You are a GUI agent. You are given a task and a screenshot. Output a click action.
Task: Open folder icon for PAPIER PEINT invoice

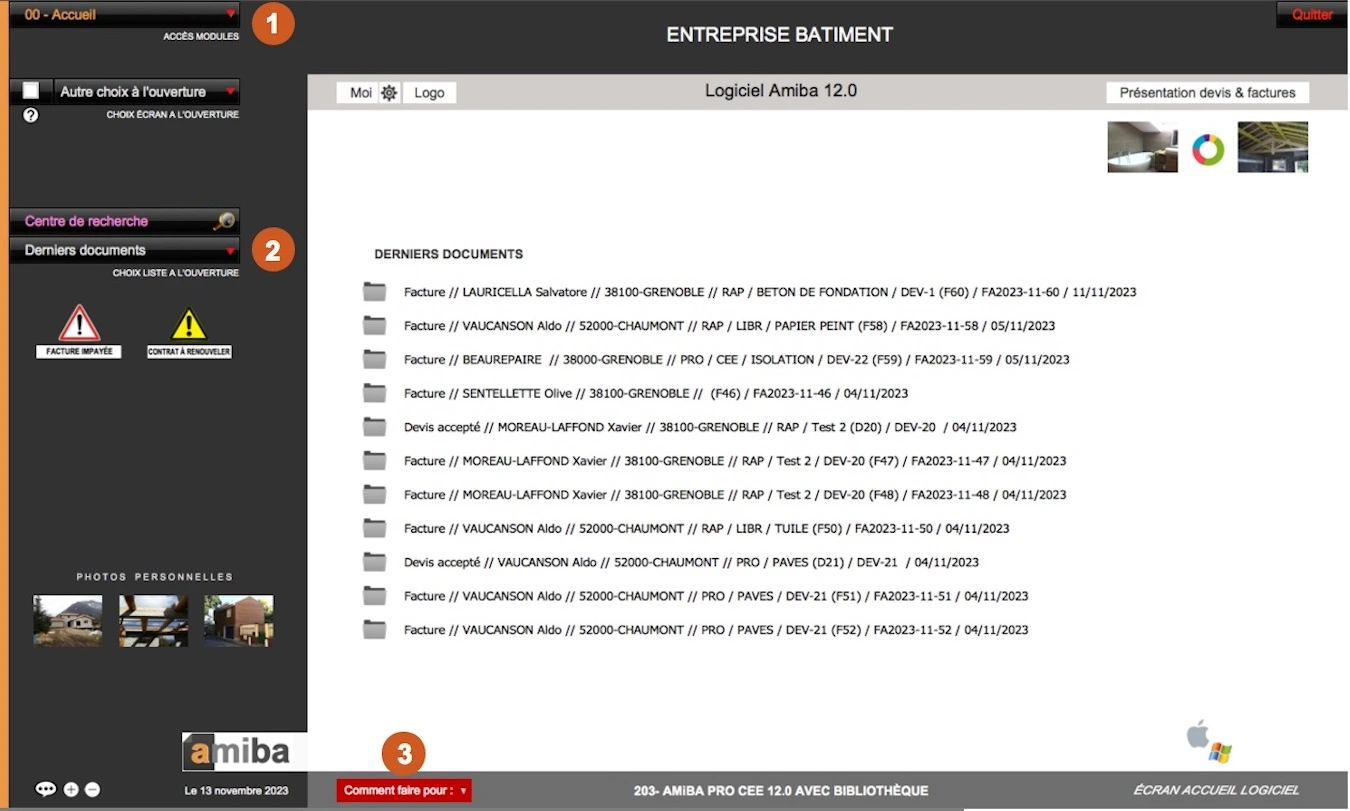[375, 325]
